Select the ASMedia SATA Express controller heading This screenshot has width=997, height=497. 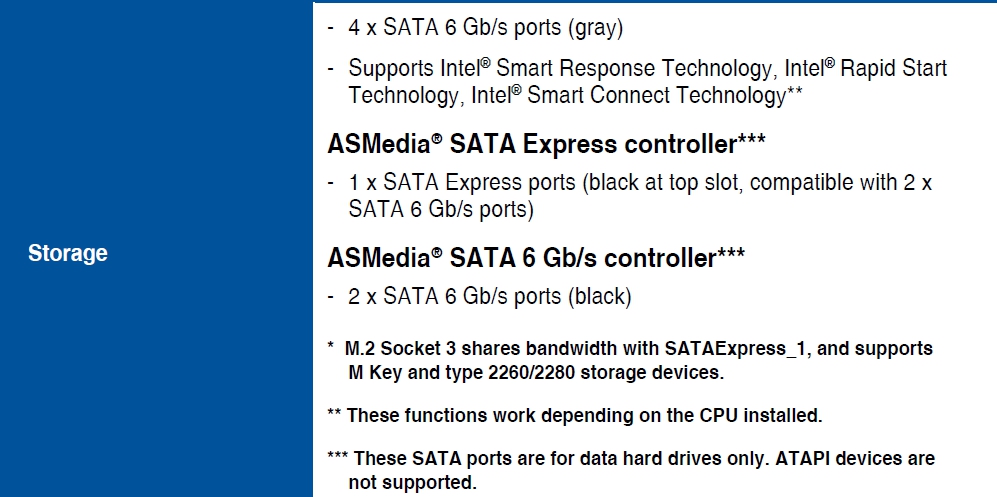click(x=546, y=144)
